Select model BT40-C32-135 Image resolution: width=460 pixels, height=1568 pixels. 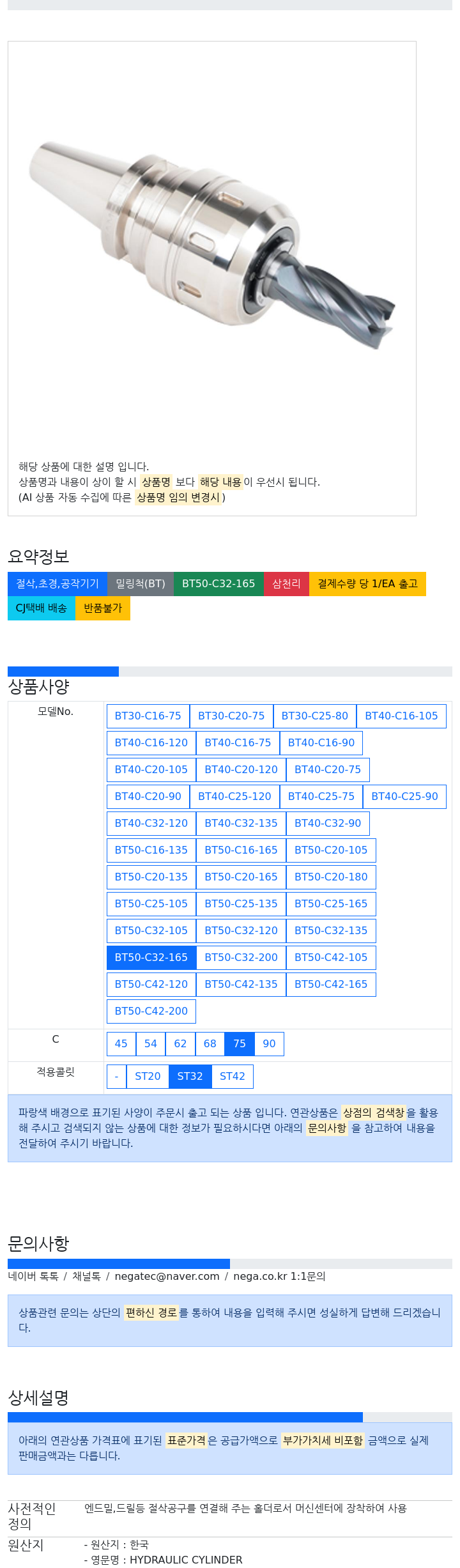coord(241,823)
